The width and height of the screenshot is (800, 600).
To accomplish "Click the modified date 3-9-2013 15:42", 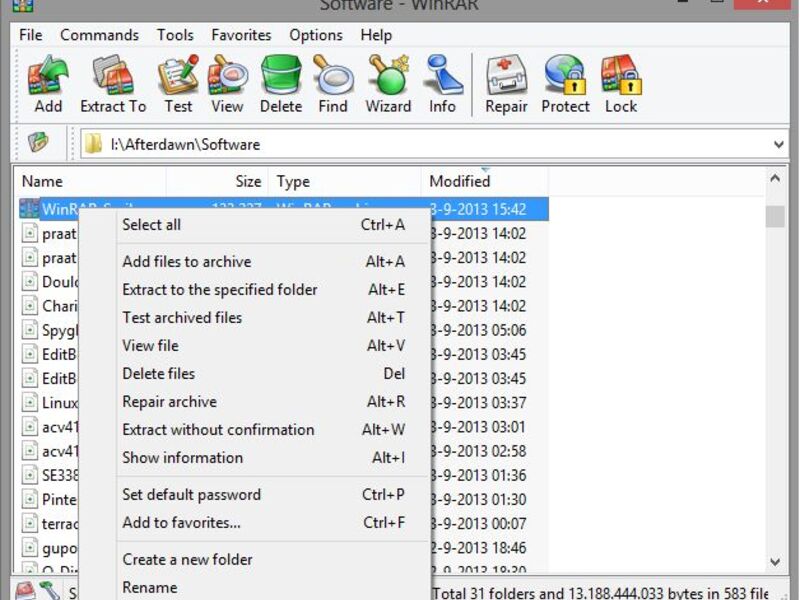I will pyautogui.click(x=478, y=209).
